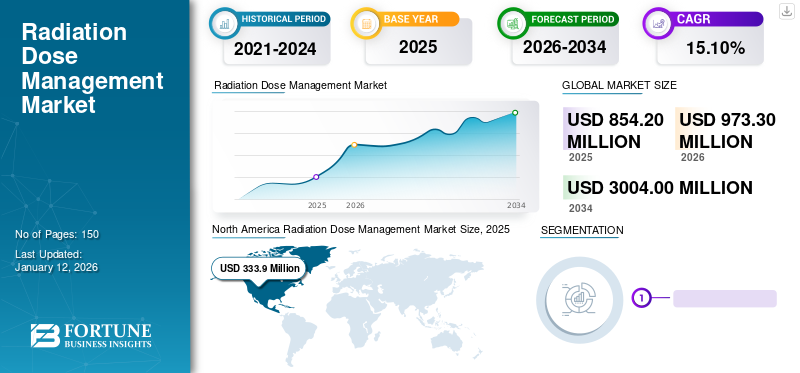
Task: Click the sidebar Radiation Dose Management Market title
Action: click(92, 68)
